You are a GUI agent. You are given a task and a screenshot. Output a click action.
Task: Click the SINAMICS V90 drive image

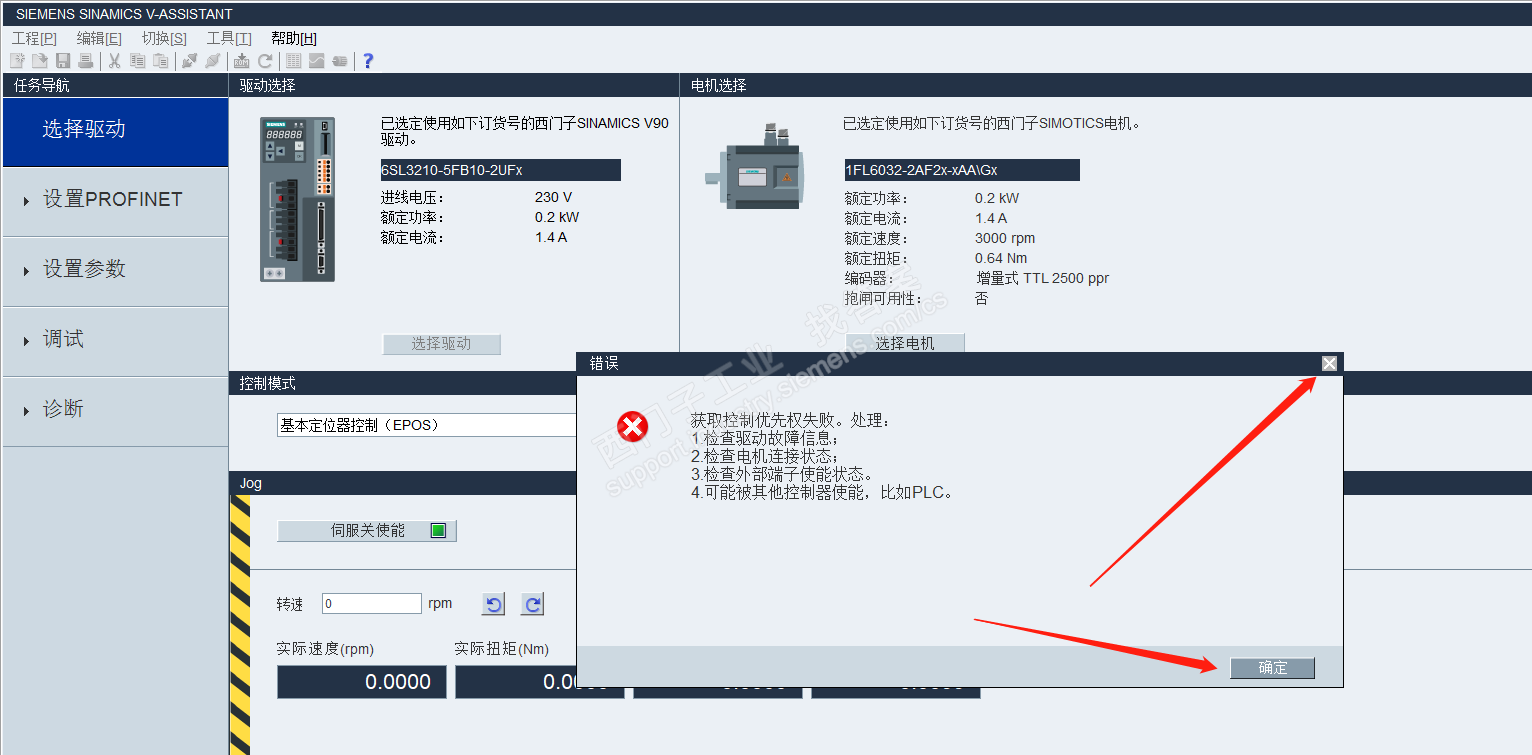pos(297,199)
